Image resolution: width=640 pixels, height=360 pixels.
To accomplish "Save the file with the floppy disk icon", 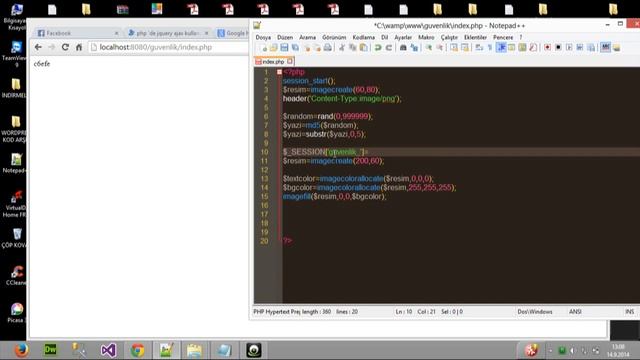I will (x=284, y=48).
